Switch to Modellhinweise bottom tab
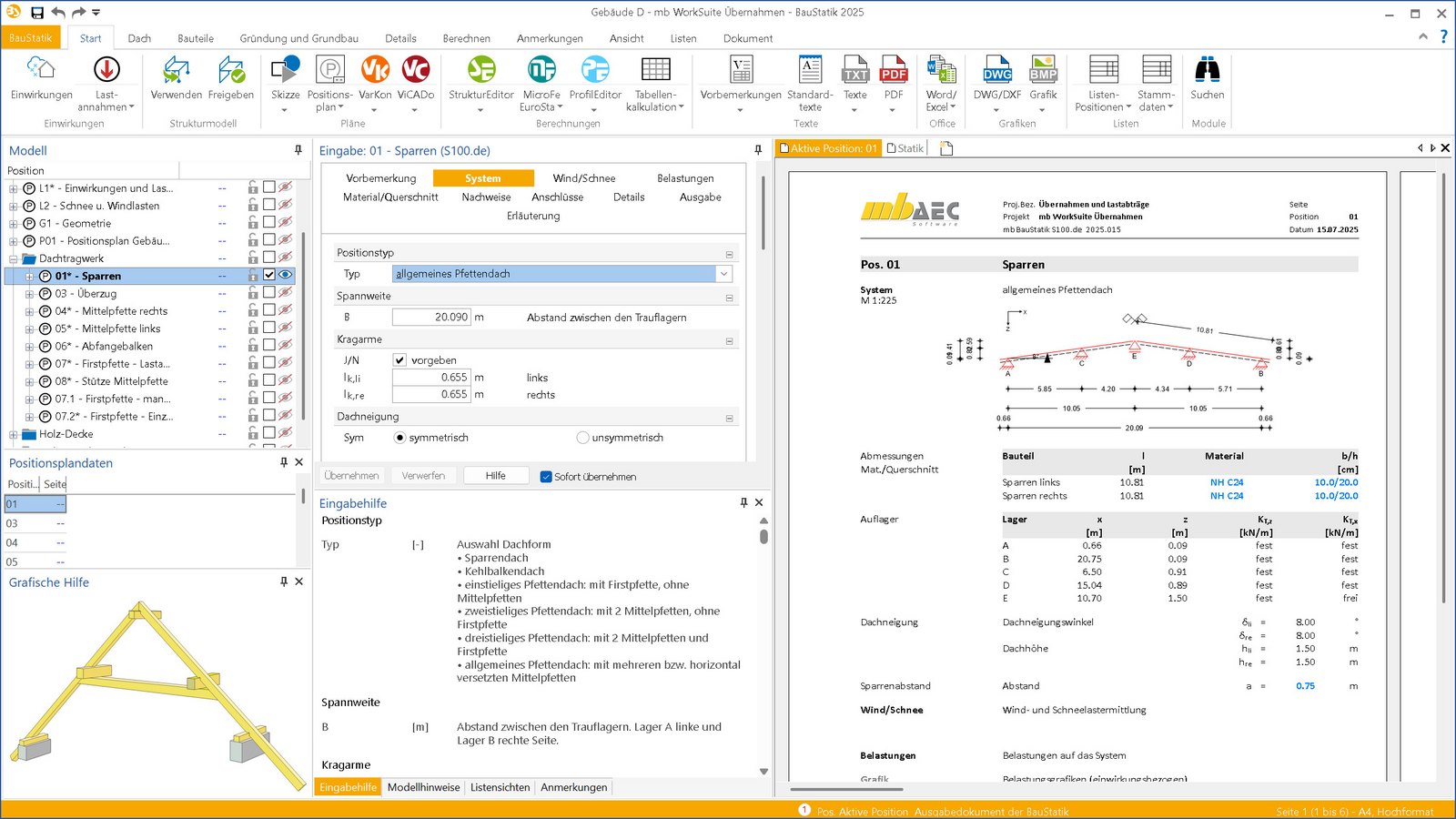This screenshot has height=819, width=1456. (x=423, y=787)
